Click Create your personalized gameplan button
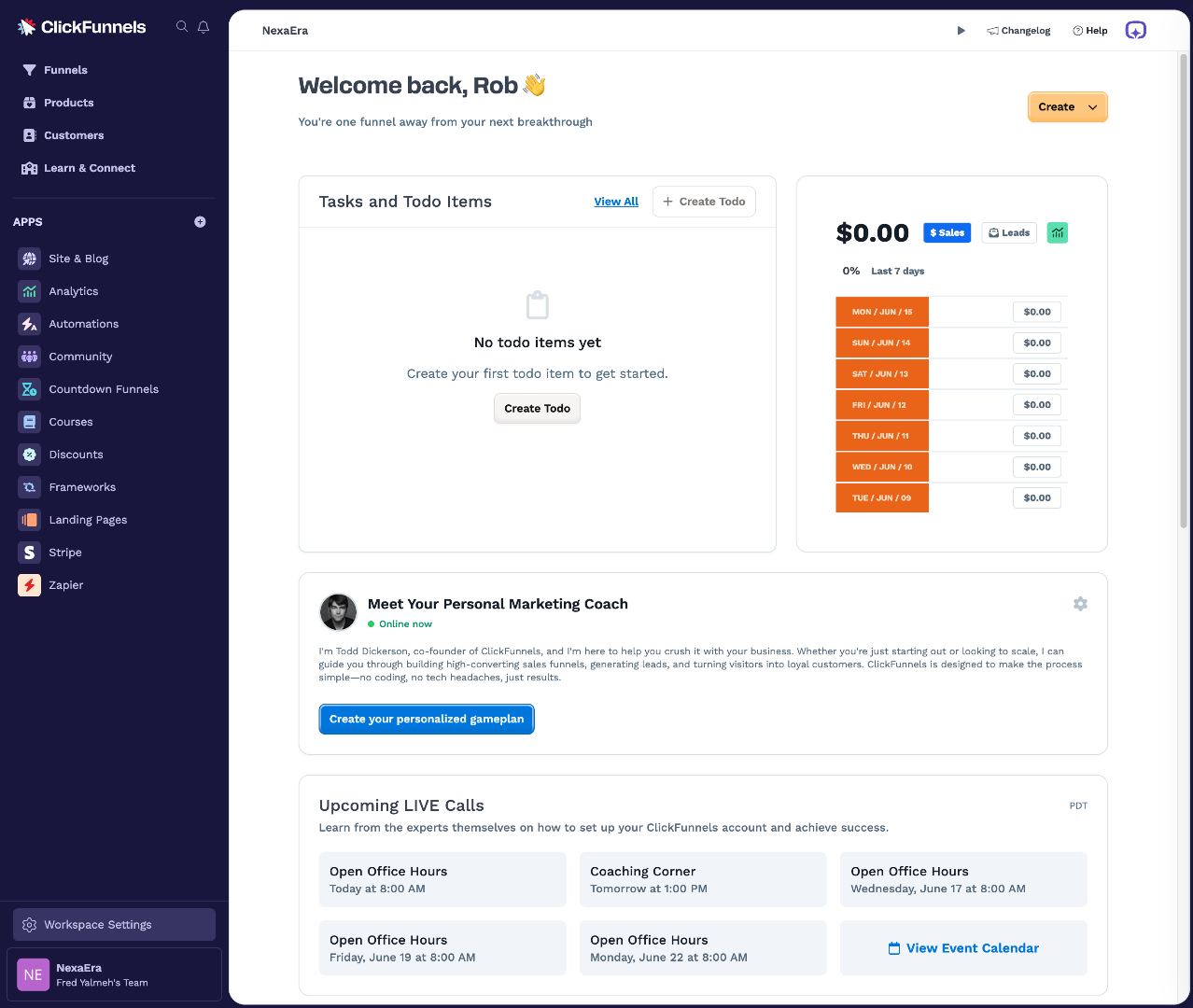Image resolution: width=1193 pixels, height=1008 pixels. [427, 719]
